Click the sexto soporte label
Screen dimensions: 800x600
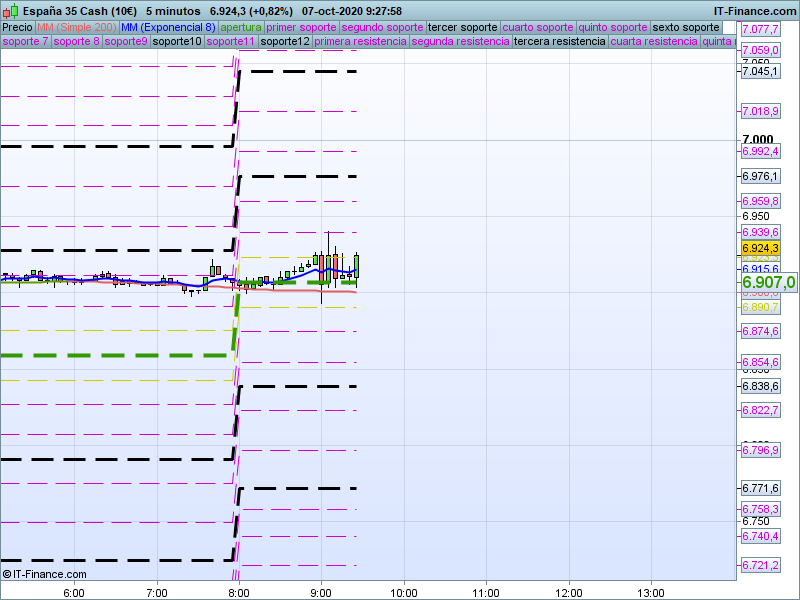pos(686,28)
